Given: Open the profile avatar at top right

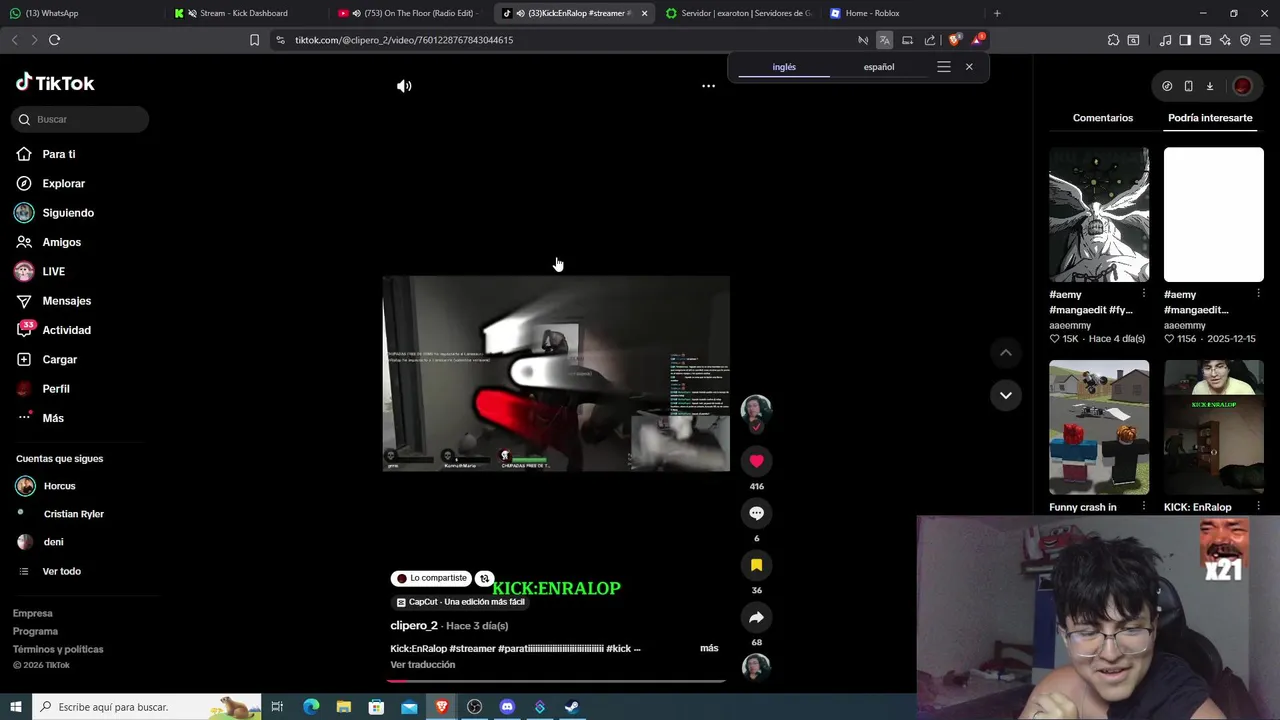Looking at the screenshot, I should [x=1242, y=86].
